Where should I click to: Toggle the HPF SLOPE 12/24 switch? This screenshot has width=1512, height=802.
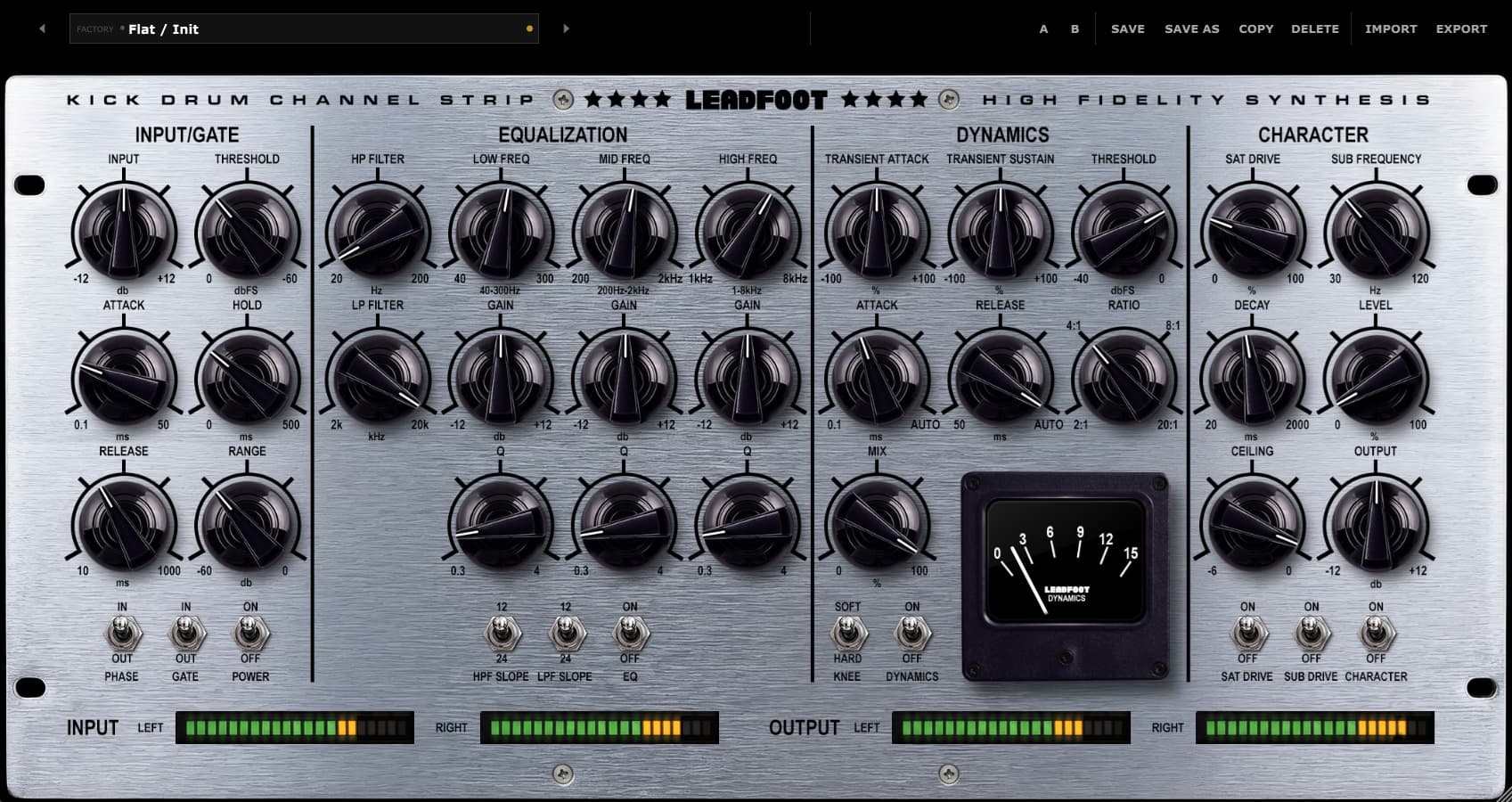(502, 634)
